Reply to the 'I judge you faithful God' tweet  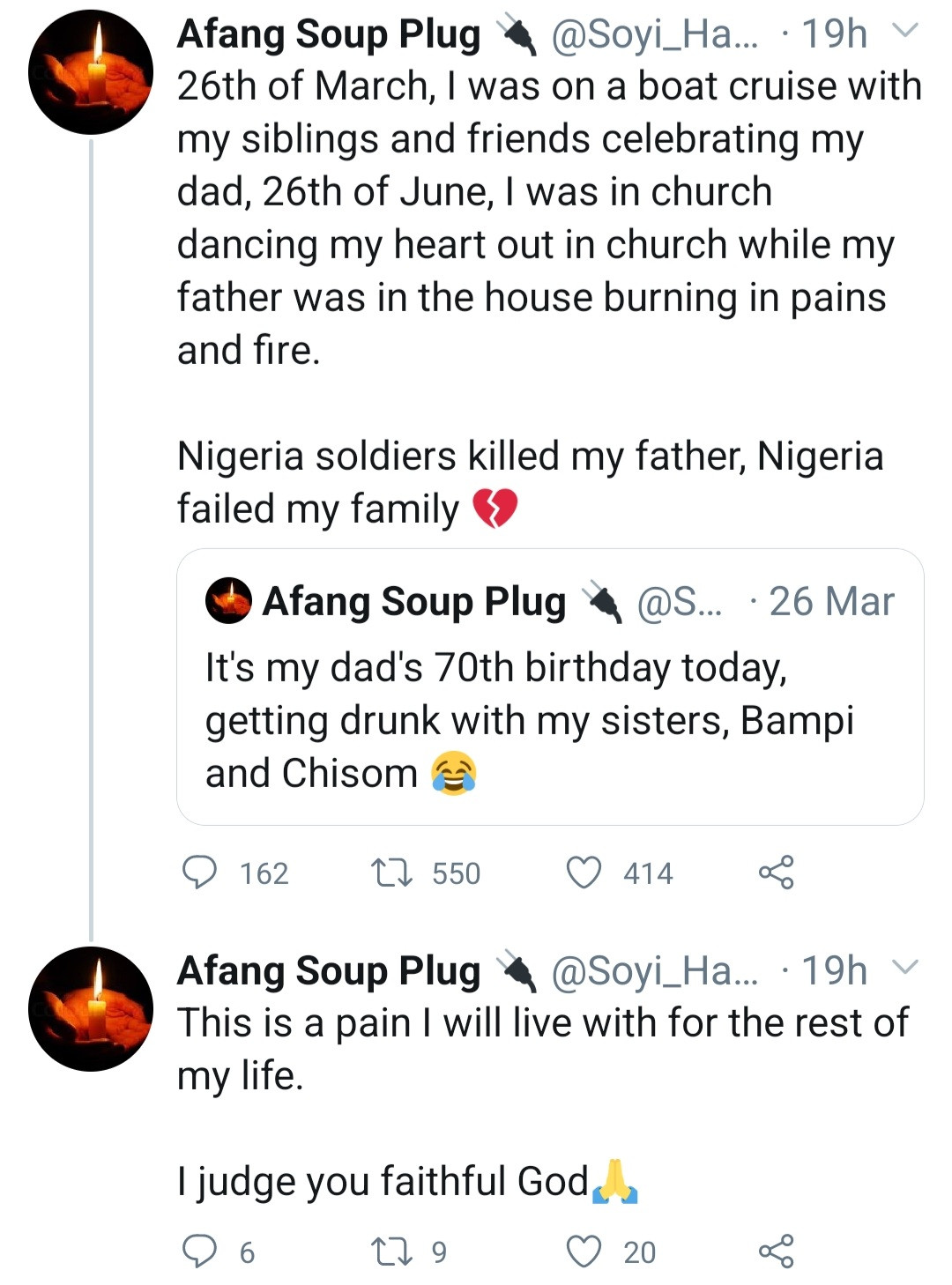coord(199,1252)
